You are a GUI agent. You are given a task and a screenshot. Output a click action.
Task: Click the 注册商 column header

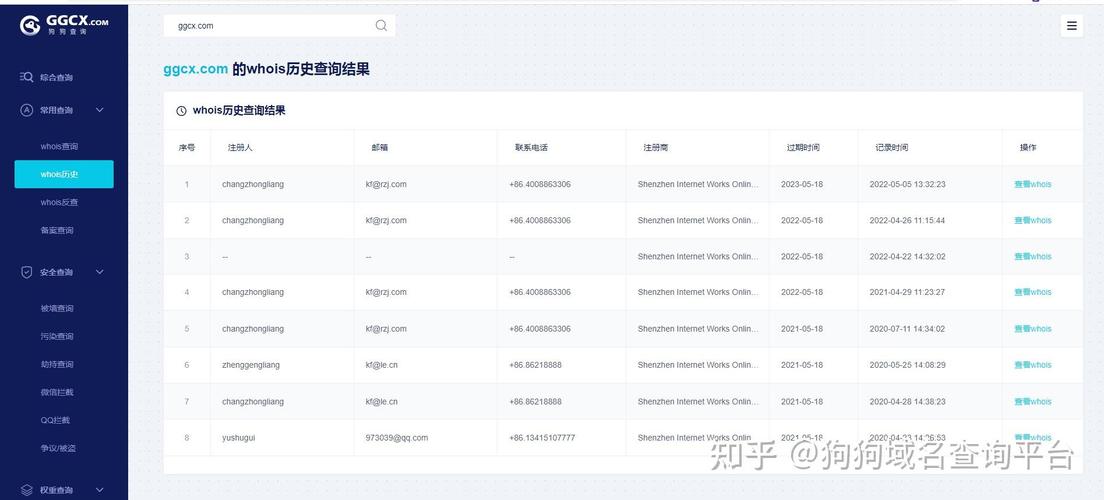(656, 148)
